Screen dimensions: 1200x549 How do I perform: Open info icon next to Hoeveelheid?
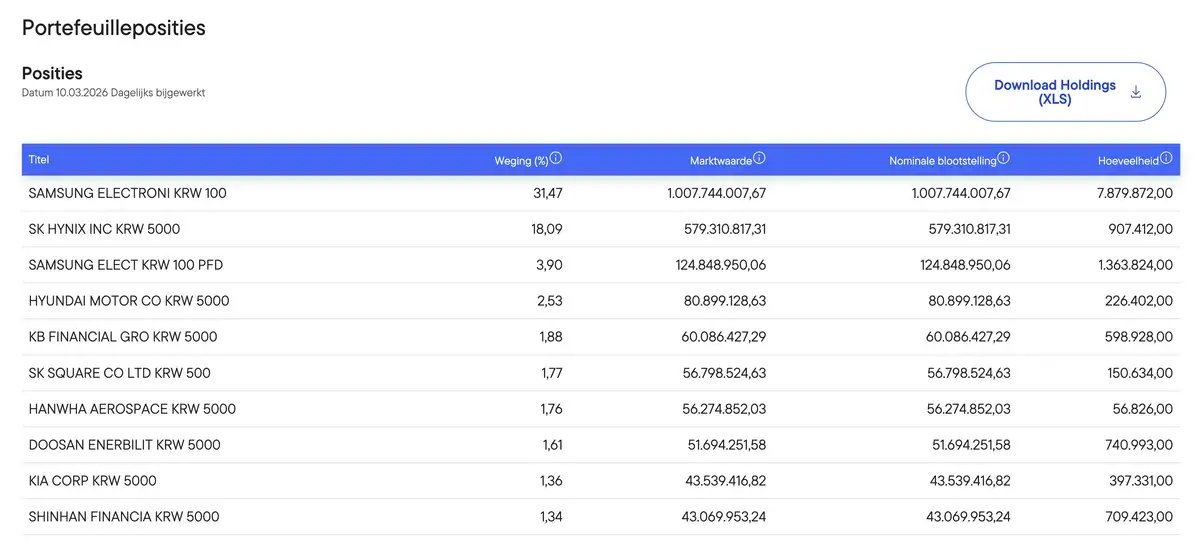[x=1166, y=158]
